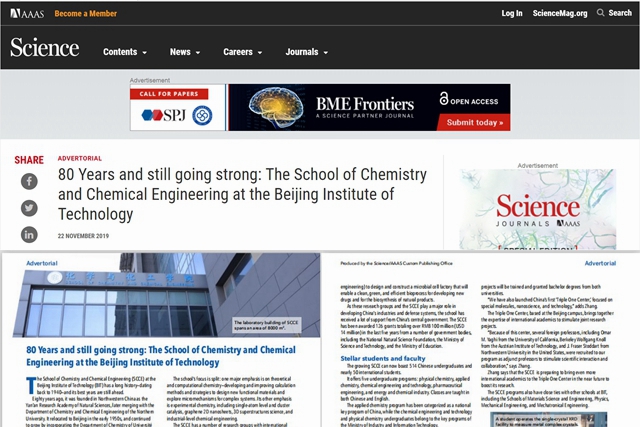Click the Log In link
Image resolution: width=640 pixels, height=427 pixels.
(x=512, y=14)
